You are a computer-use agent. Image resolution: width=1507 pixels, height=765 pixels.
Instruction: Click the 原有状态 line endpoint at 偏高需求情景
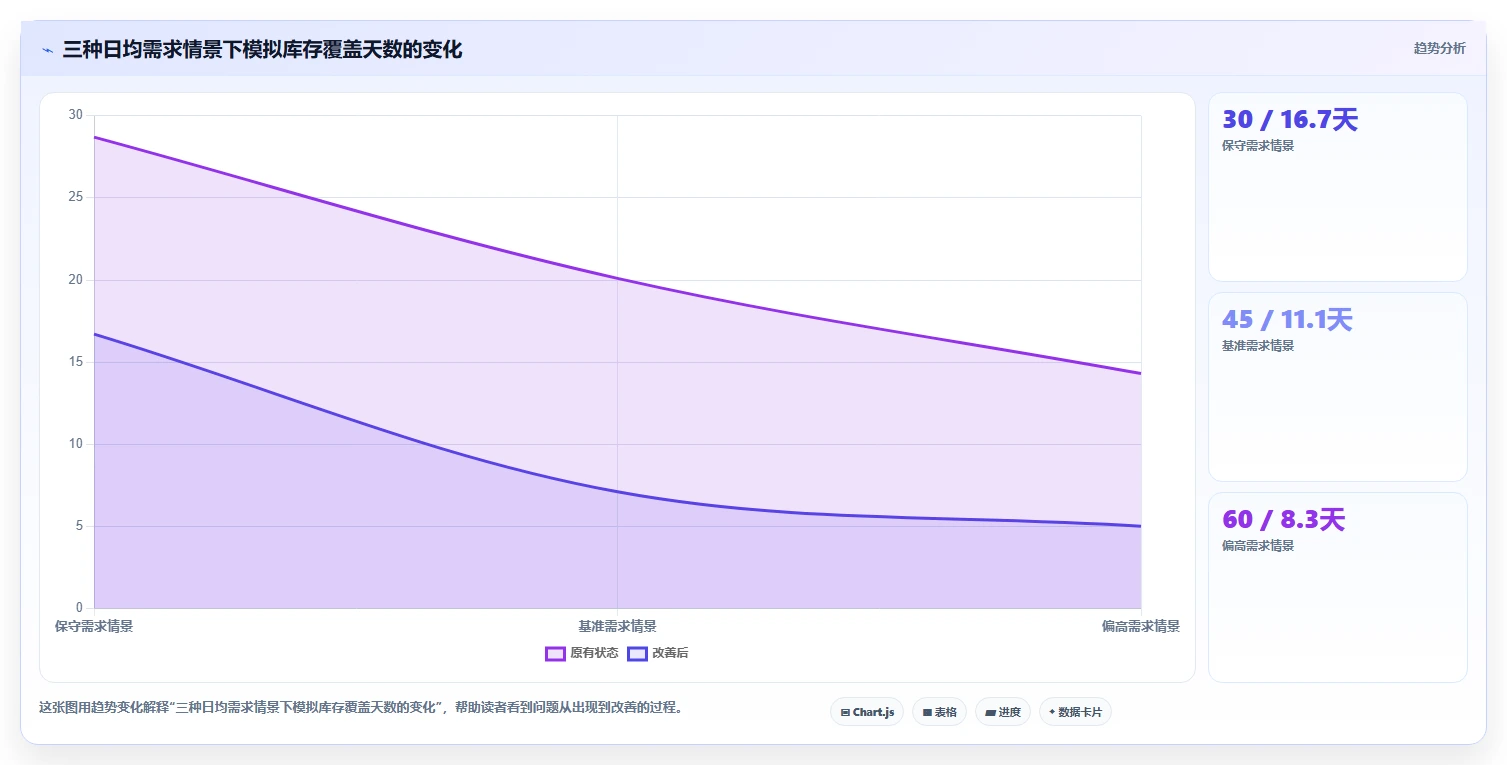point(1141,373)
